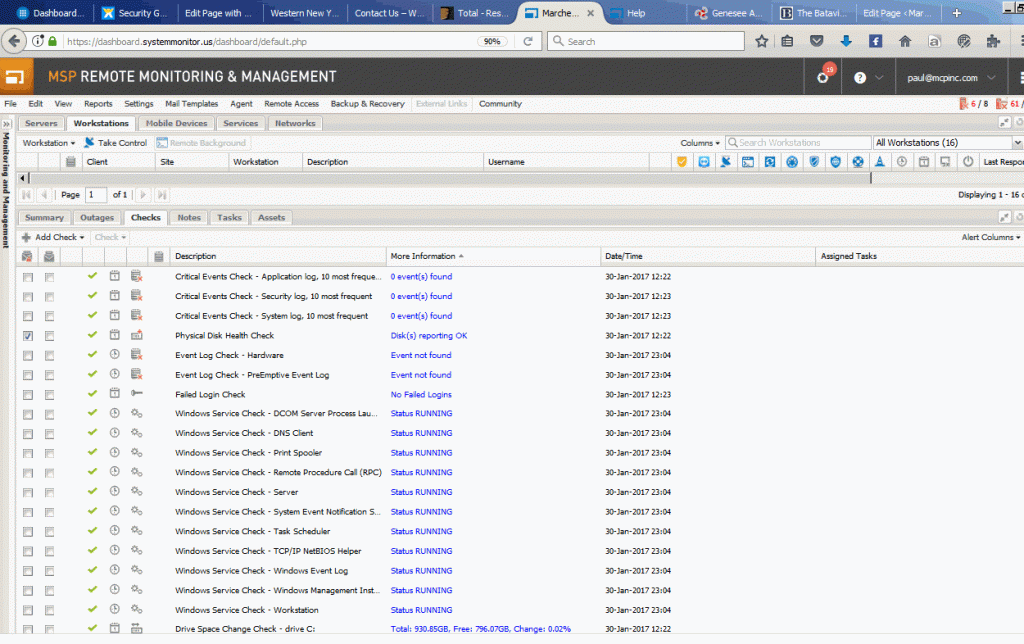Tick the checkbox for Critical Events Check Security log

click(27, 297)
